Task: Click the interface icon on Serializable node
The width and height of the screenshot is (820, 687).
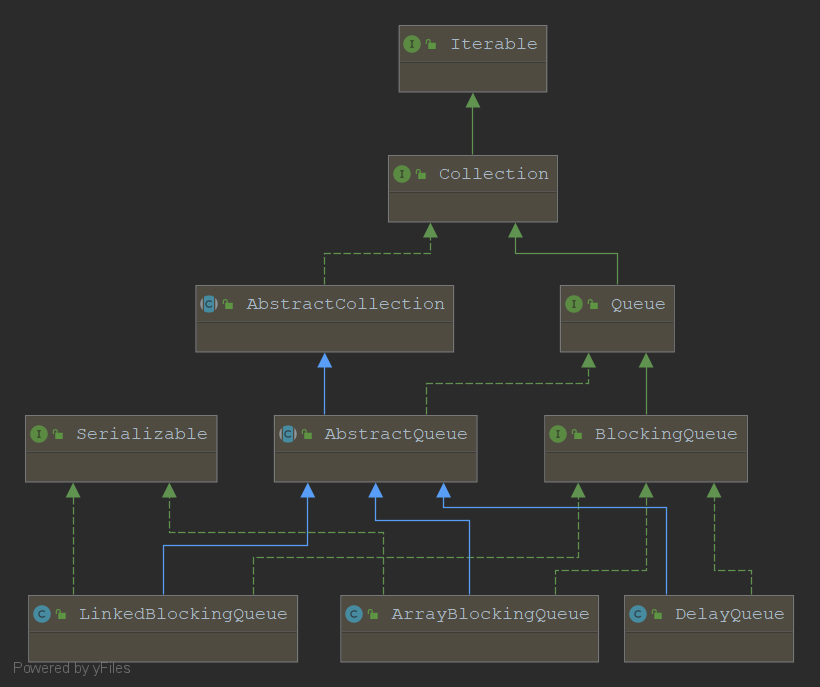Action: pos(39,434)
